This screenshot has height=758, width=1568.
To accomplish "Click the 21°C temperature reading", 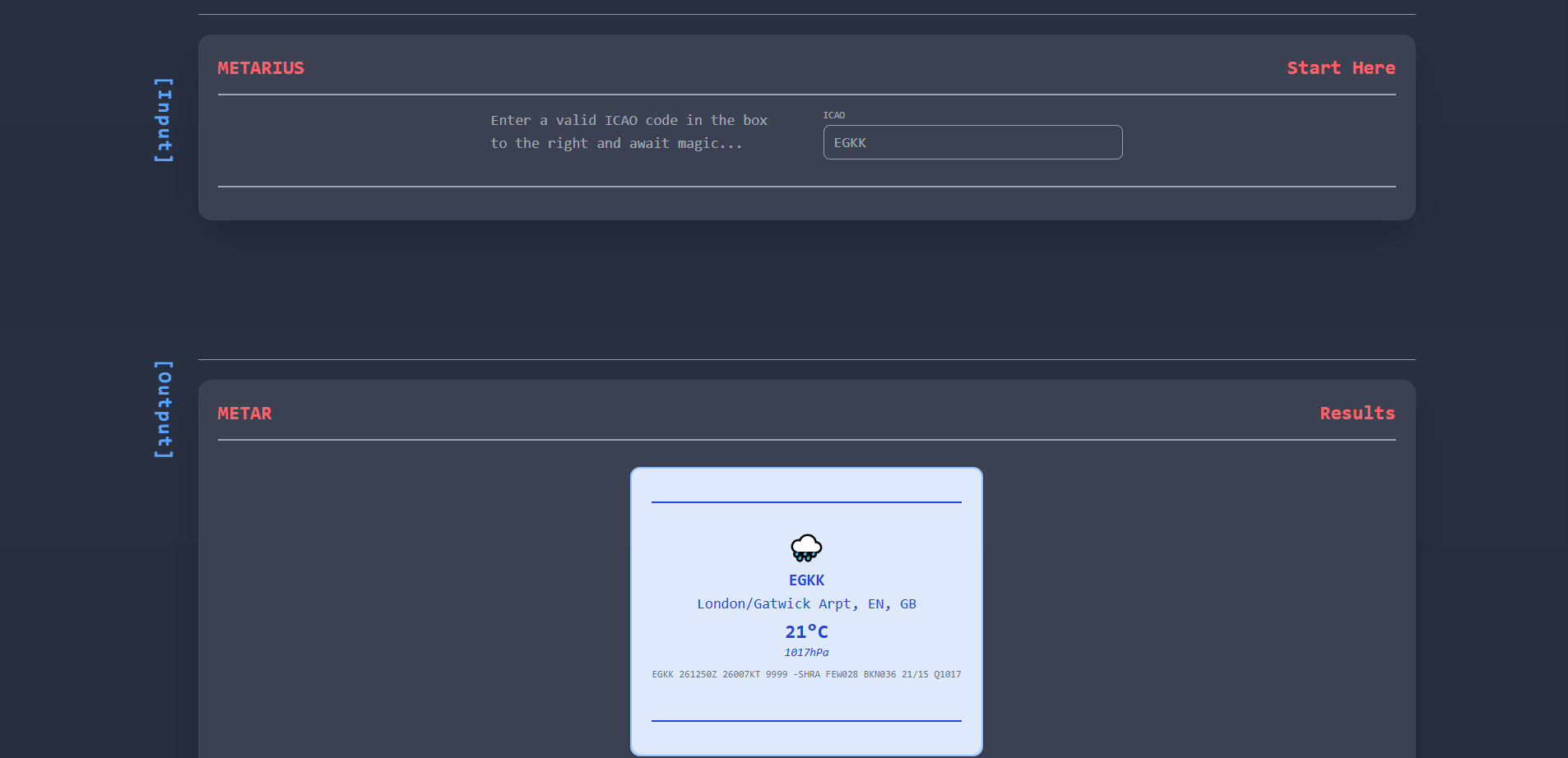I will pos(806,631).
